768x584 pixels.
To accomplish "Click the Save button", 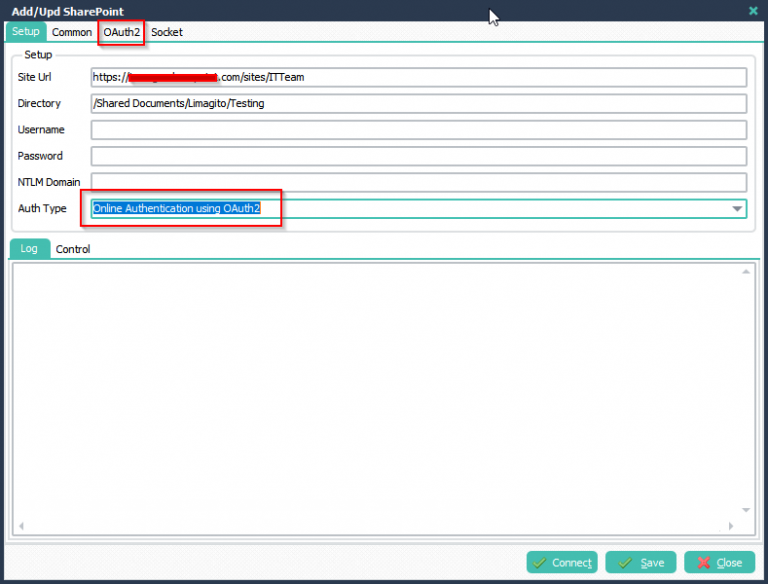I will [x=641, y=562].
